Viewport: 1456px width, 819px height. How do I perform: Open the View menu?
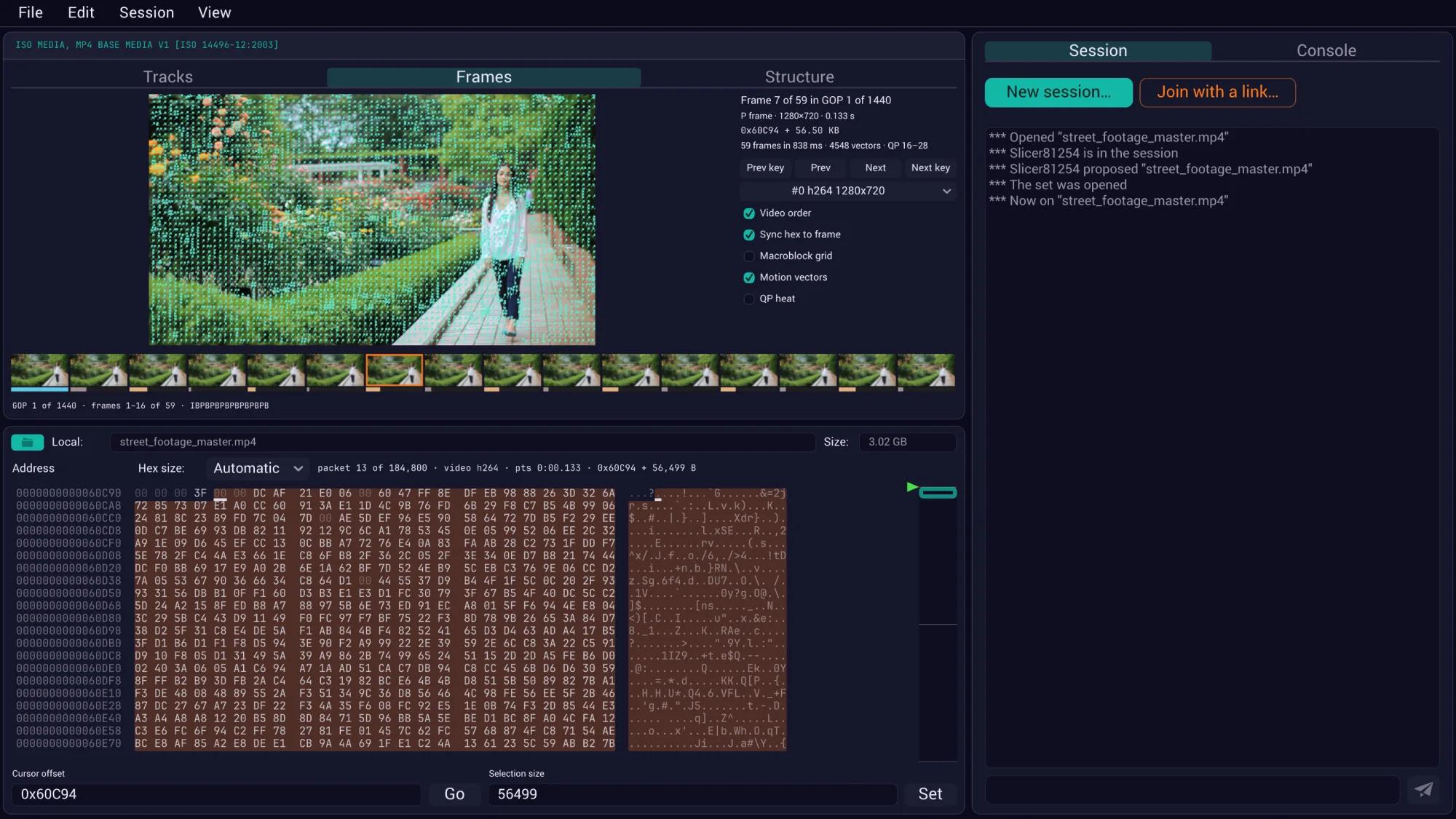point(214,12)
